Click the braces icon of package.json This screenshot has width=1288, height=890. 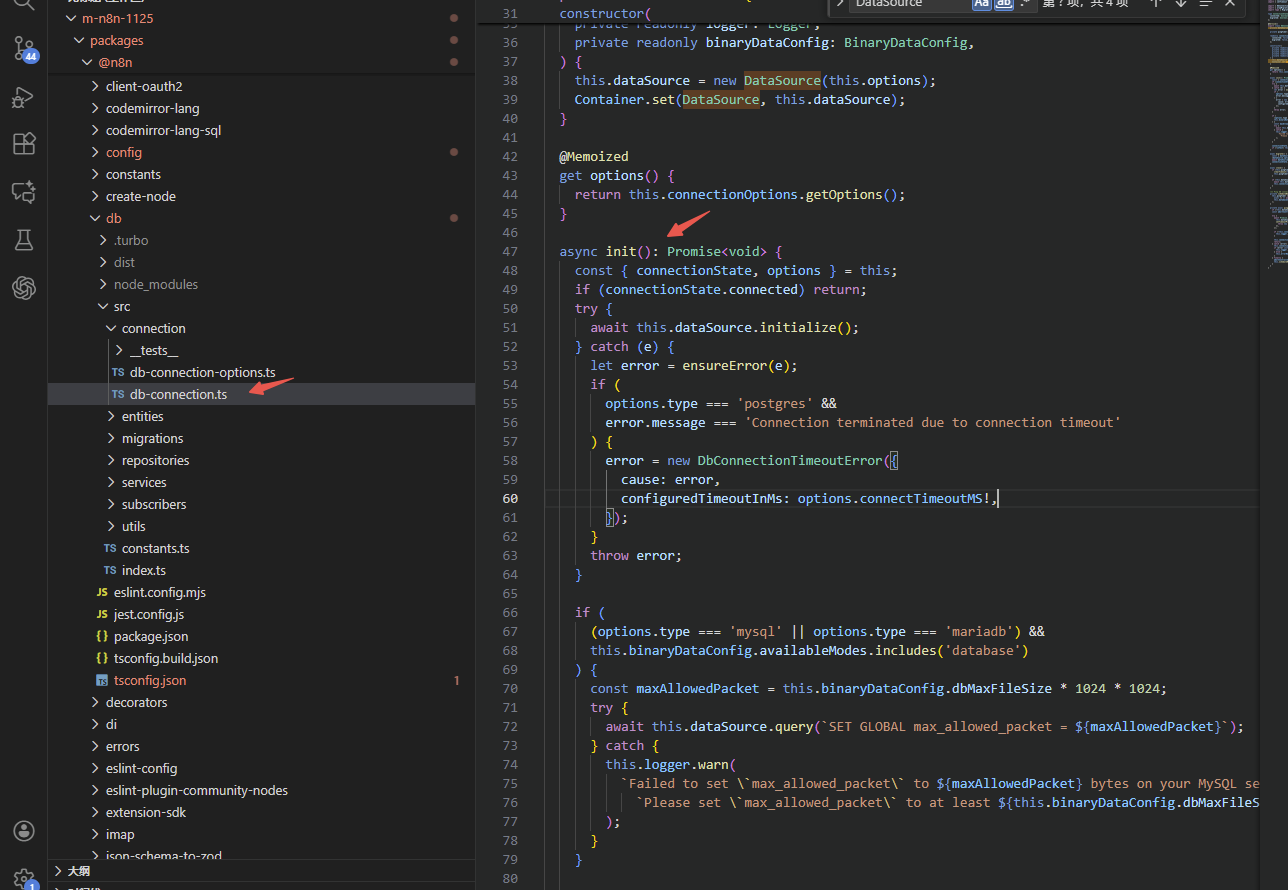pos(102,636)
